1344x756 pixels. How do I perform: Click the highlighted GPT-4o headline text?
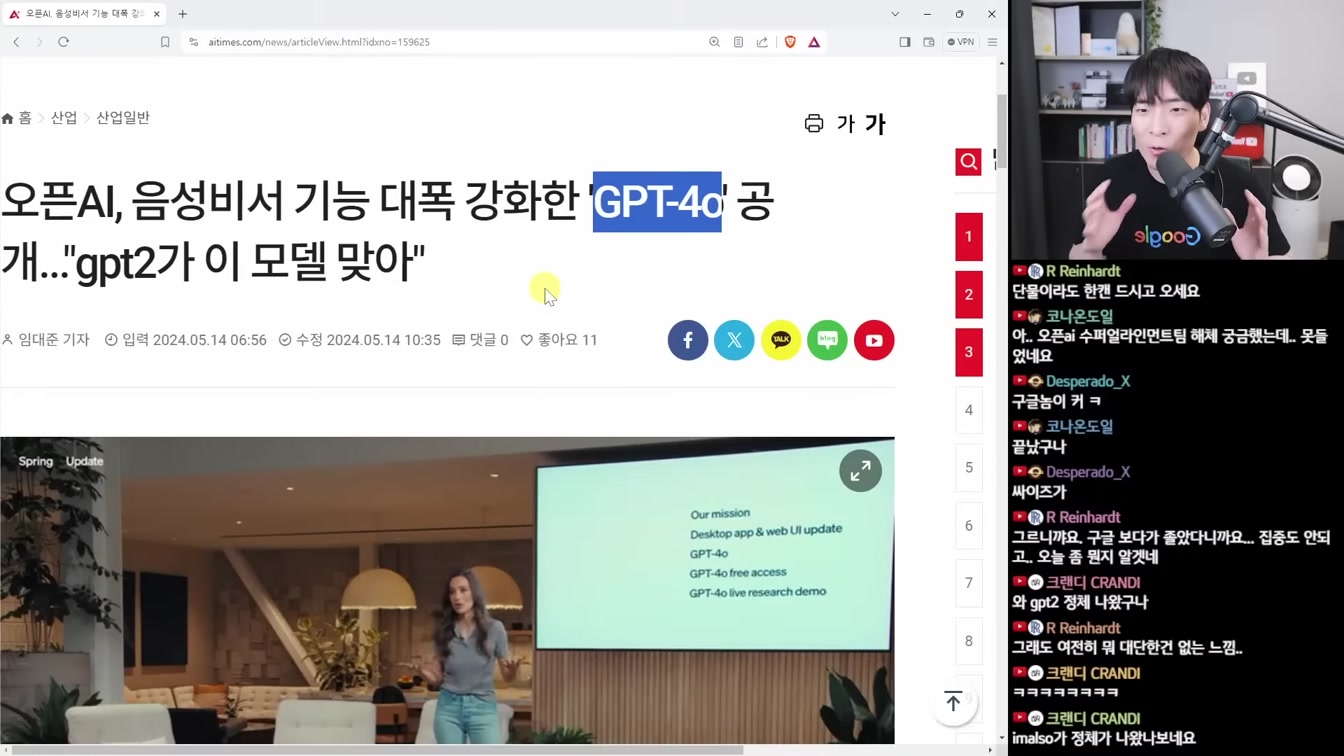click(x=657, y=202)
